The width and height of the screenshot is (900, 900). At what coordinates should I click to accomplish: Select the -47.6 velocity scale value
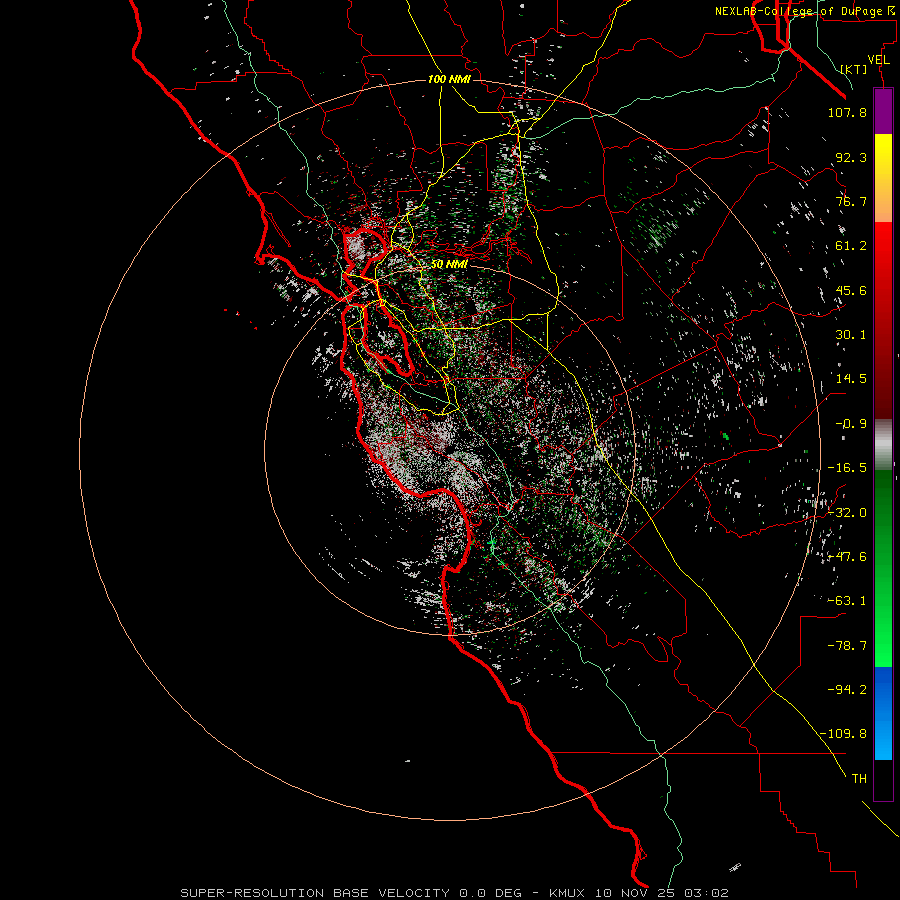pos(847,557)
